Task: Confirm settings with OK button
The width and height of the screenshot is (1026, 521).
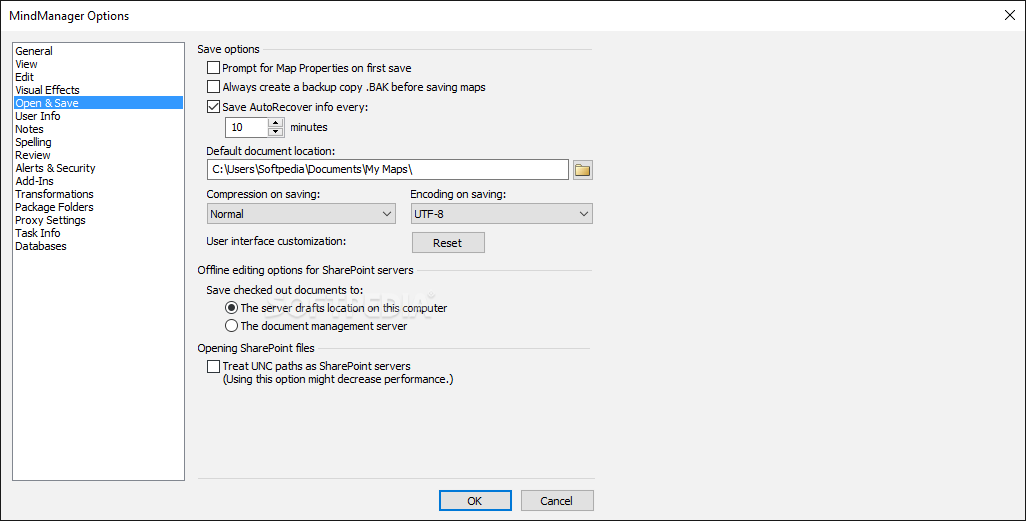Action: pyautogui.click(x=475, y=501)
